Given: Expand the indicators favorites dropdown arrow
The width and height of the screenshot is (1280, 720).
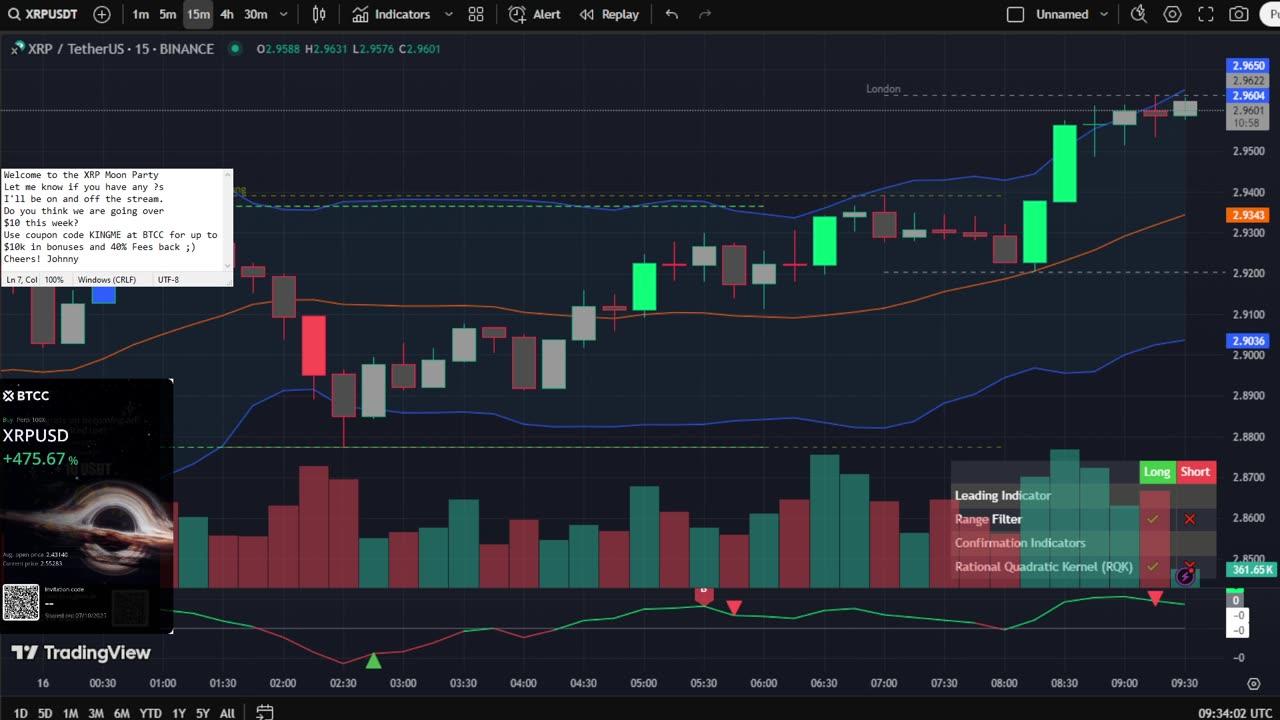Looking at the screenshot, I should pos(447,14).
